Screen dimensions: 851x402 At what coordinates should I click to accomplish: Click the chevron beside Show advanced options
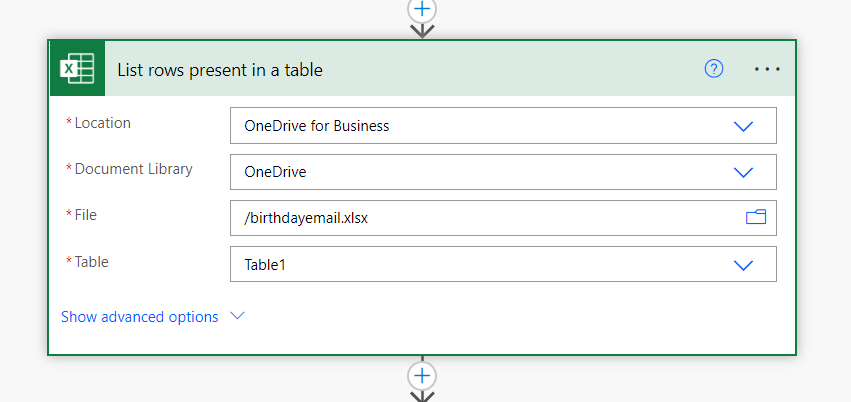point(237,316)
